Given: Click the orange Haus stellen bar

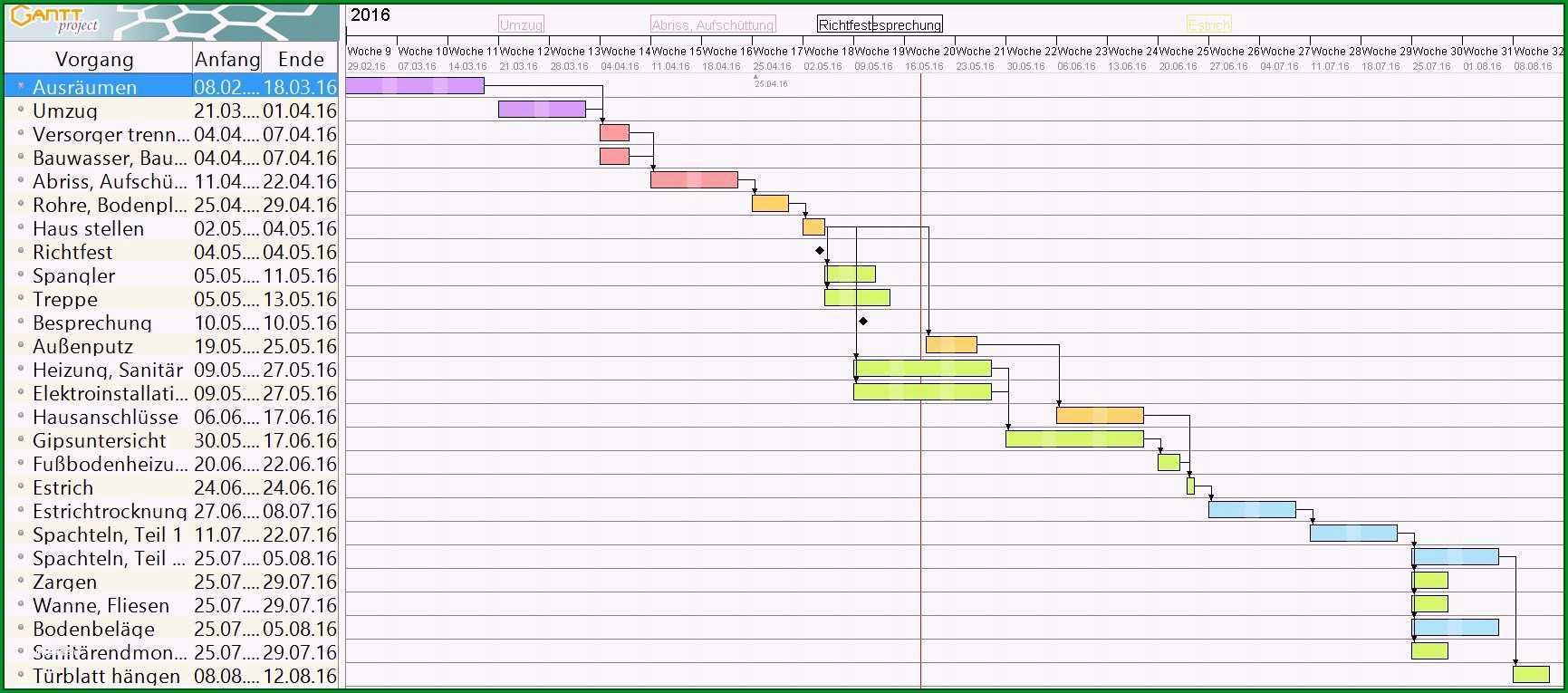Looking at the screenshot, I should click(813, 227).
